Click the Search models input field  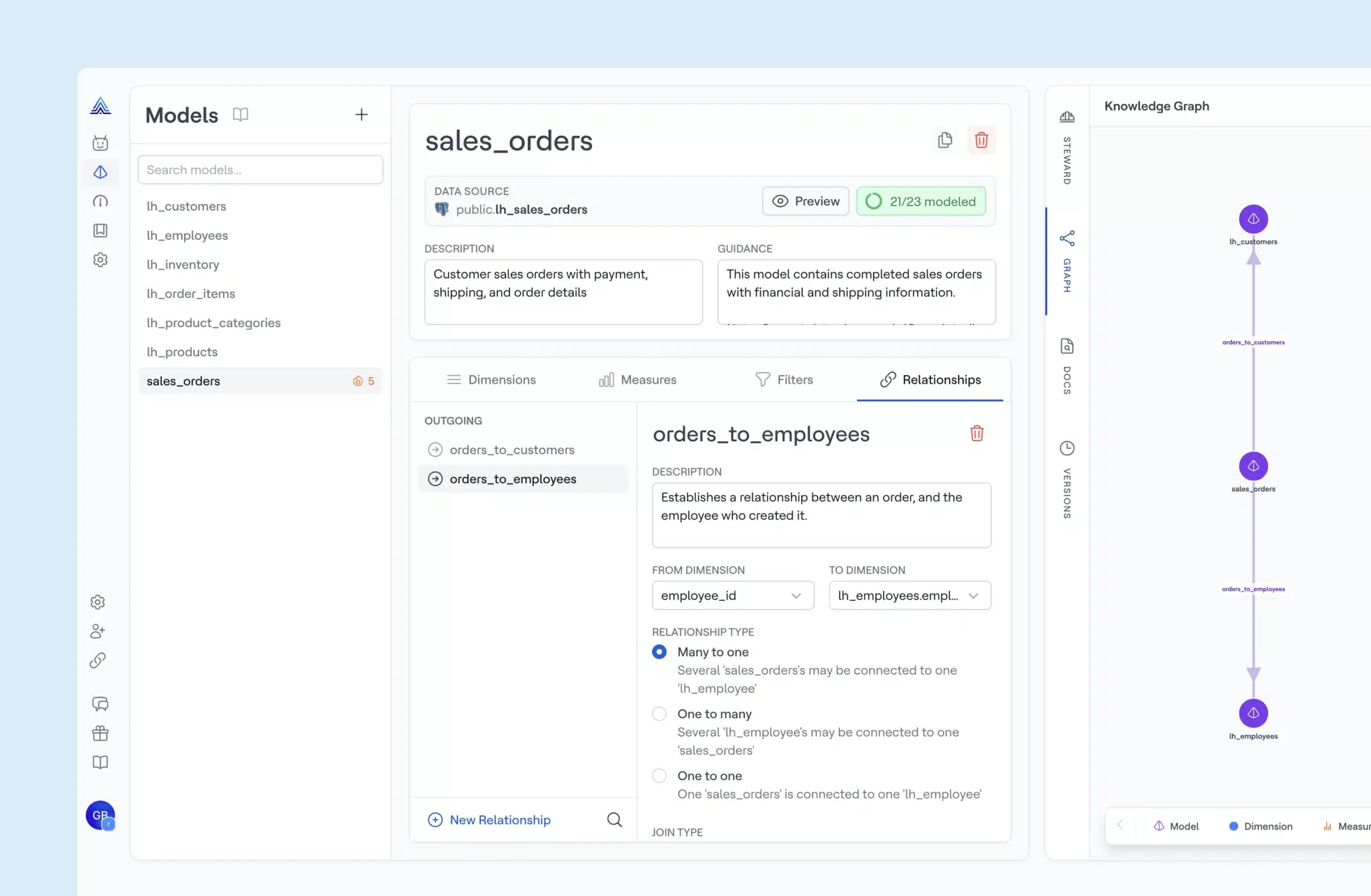260,170
